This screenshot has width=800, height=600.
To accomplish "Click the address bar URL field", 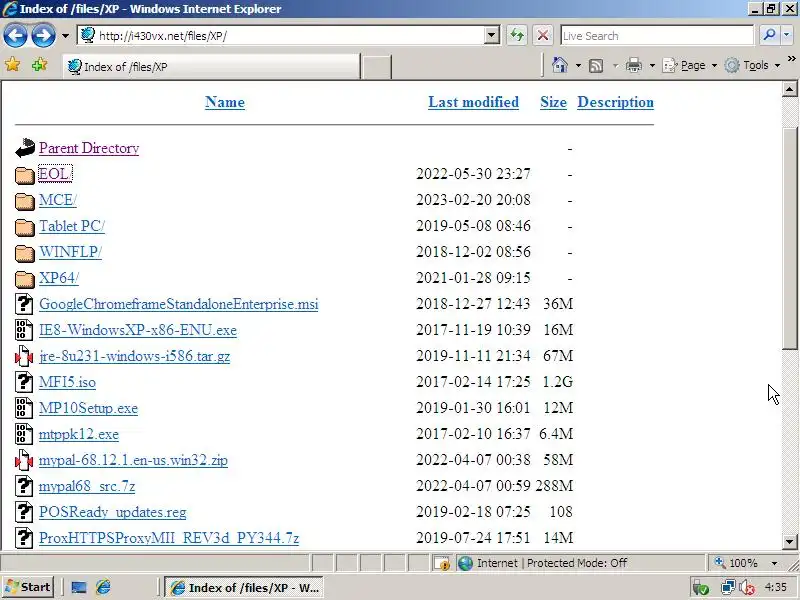I will [281, 36].
